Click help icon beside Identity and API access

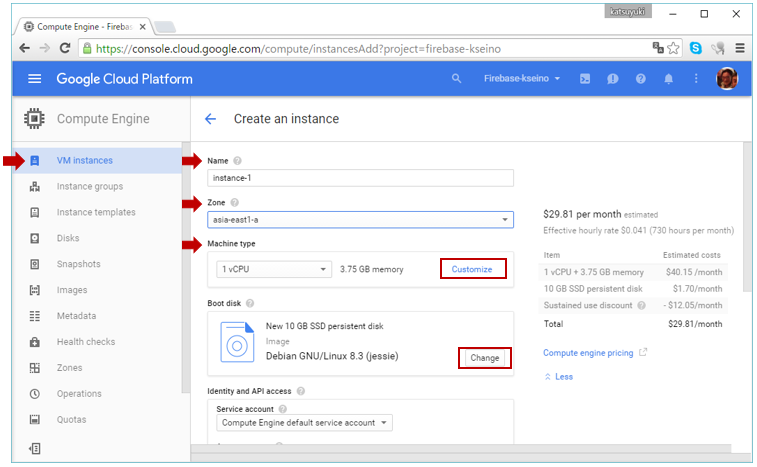(301, 391)
